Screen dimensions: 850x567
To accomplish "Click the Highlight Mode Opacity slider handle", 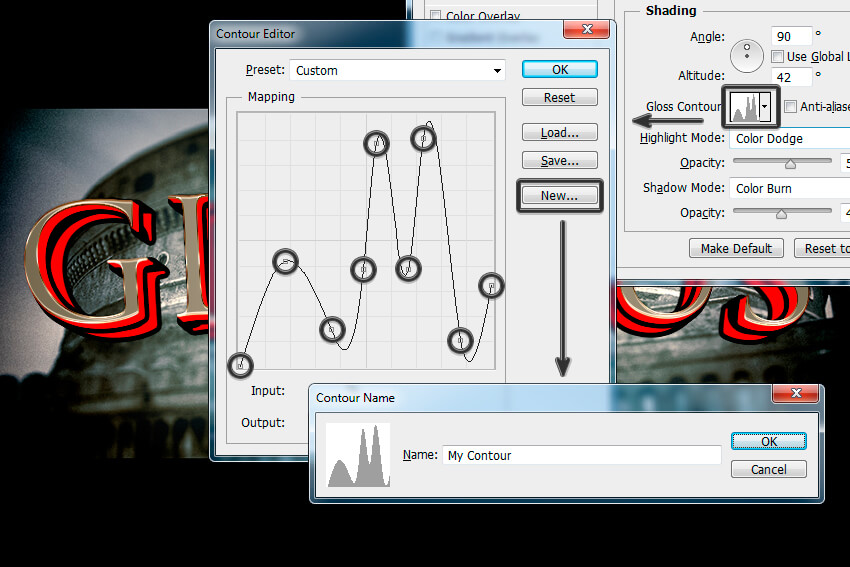I will click(x=790, y=164).
